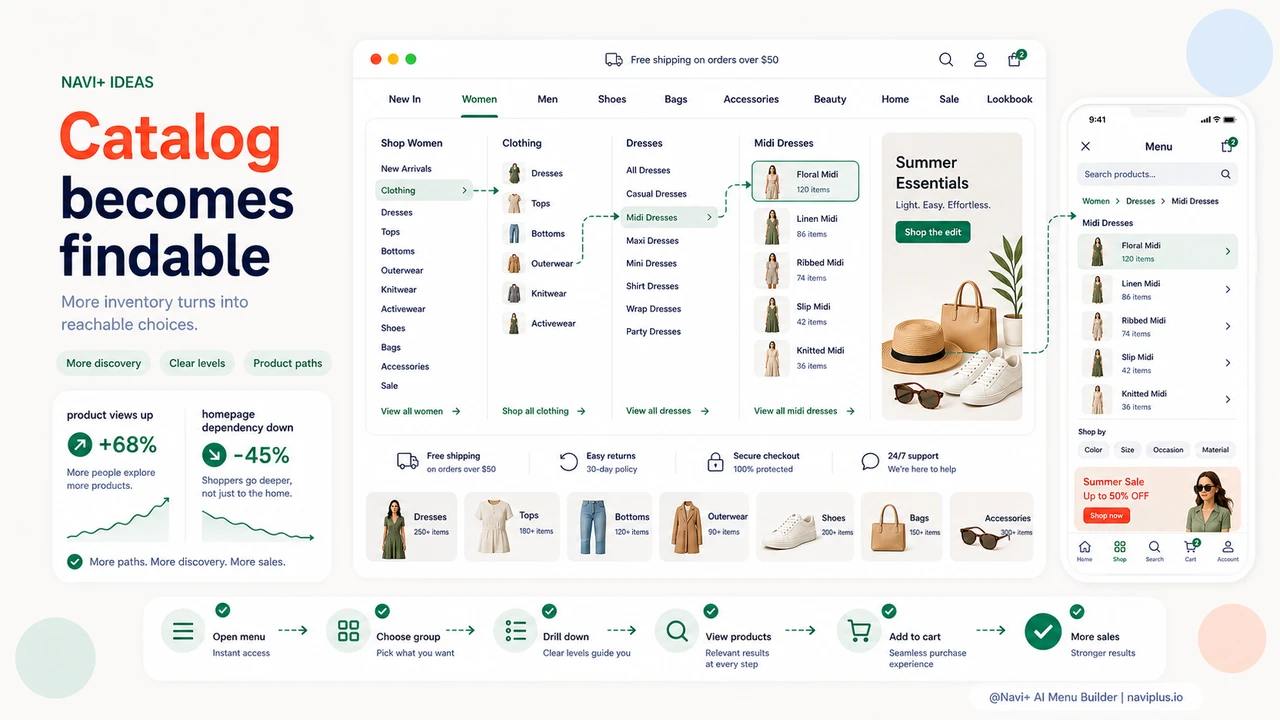Open Ribbed Midi chevron in mobile list
Screen dimensions: 1280x720
[x=1228, y=327]
